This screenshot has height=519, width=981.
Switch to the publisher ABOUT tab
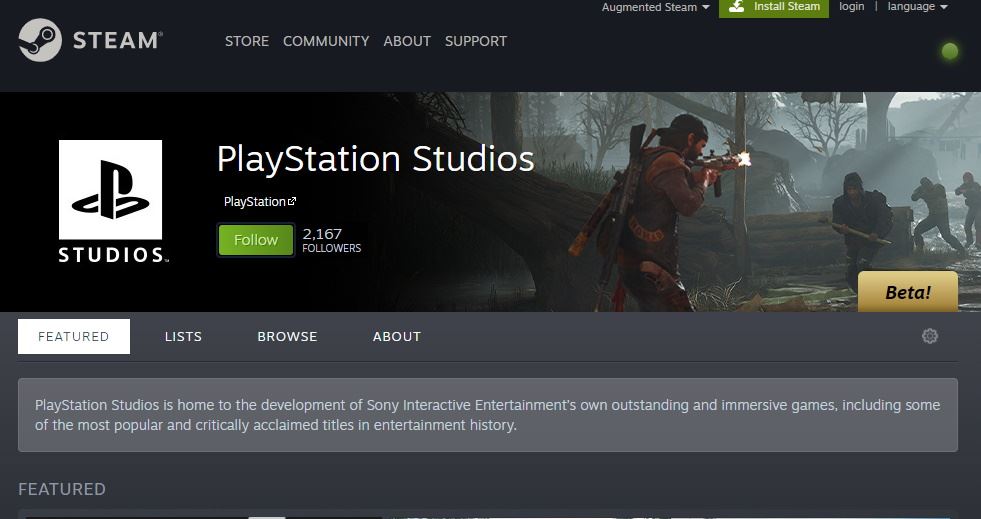coord(397,336)
